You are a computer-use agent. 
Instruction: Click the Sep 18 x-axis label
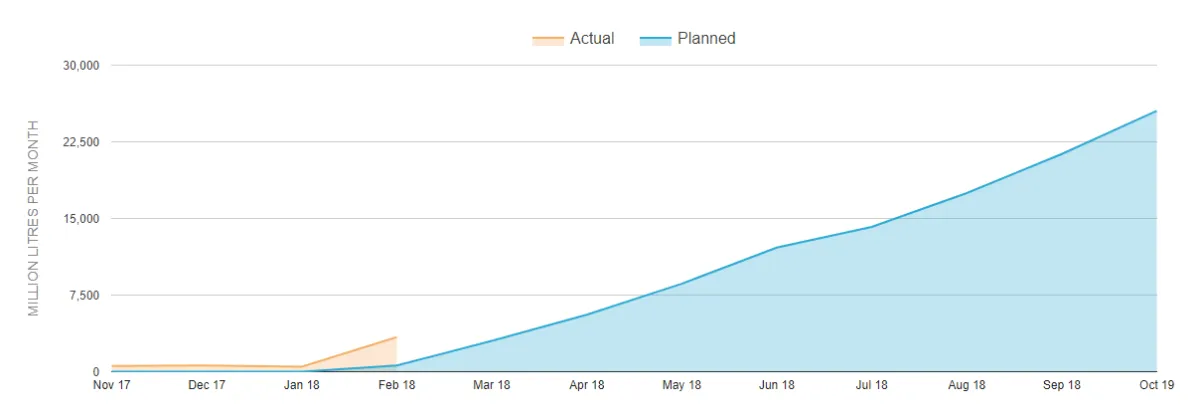[x=1062, y=385]
